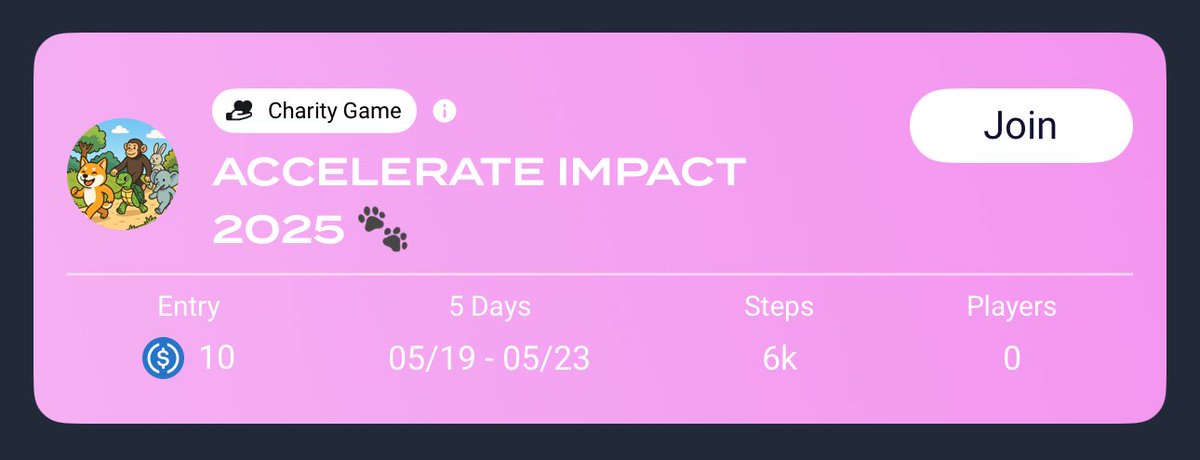The width and height of the screenshot is (1200, 460).
Task: Select the 6k steps value
Action: pyautogui.click(x=780, y=358)
